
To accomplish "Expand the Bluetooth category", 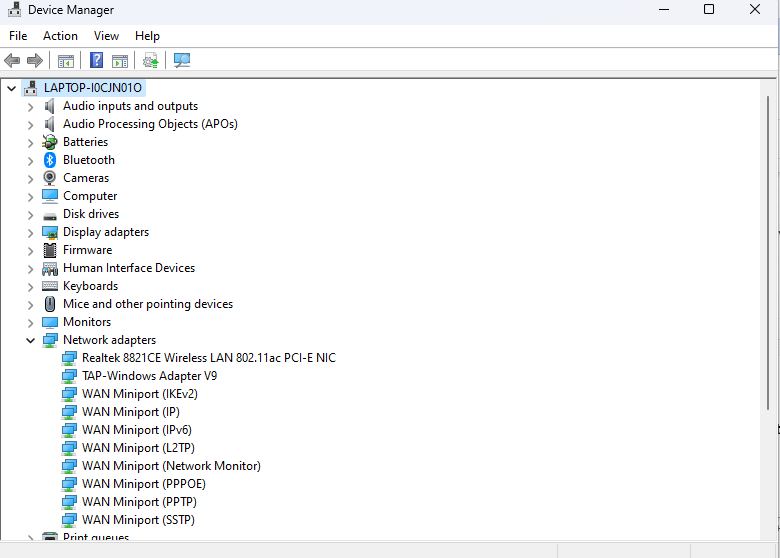I will [30, 161].
